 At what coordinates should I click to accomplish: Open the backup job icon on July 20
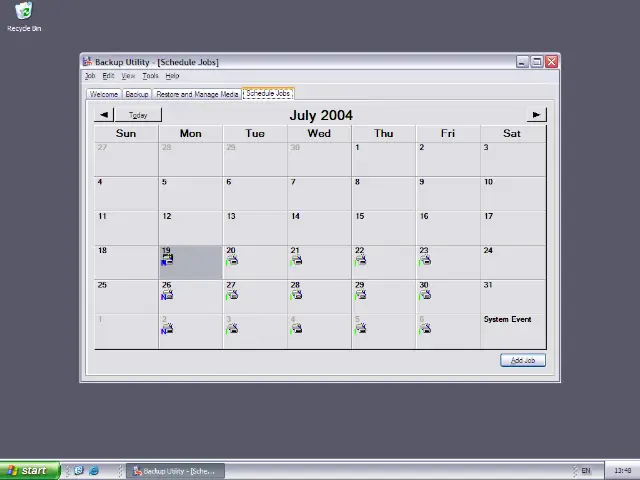[232, 260]
